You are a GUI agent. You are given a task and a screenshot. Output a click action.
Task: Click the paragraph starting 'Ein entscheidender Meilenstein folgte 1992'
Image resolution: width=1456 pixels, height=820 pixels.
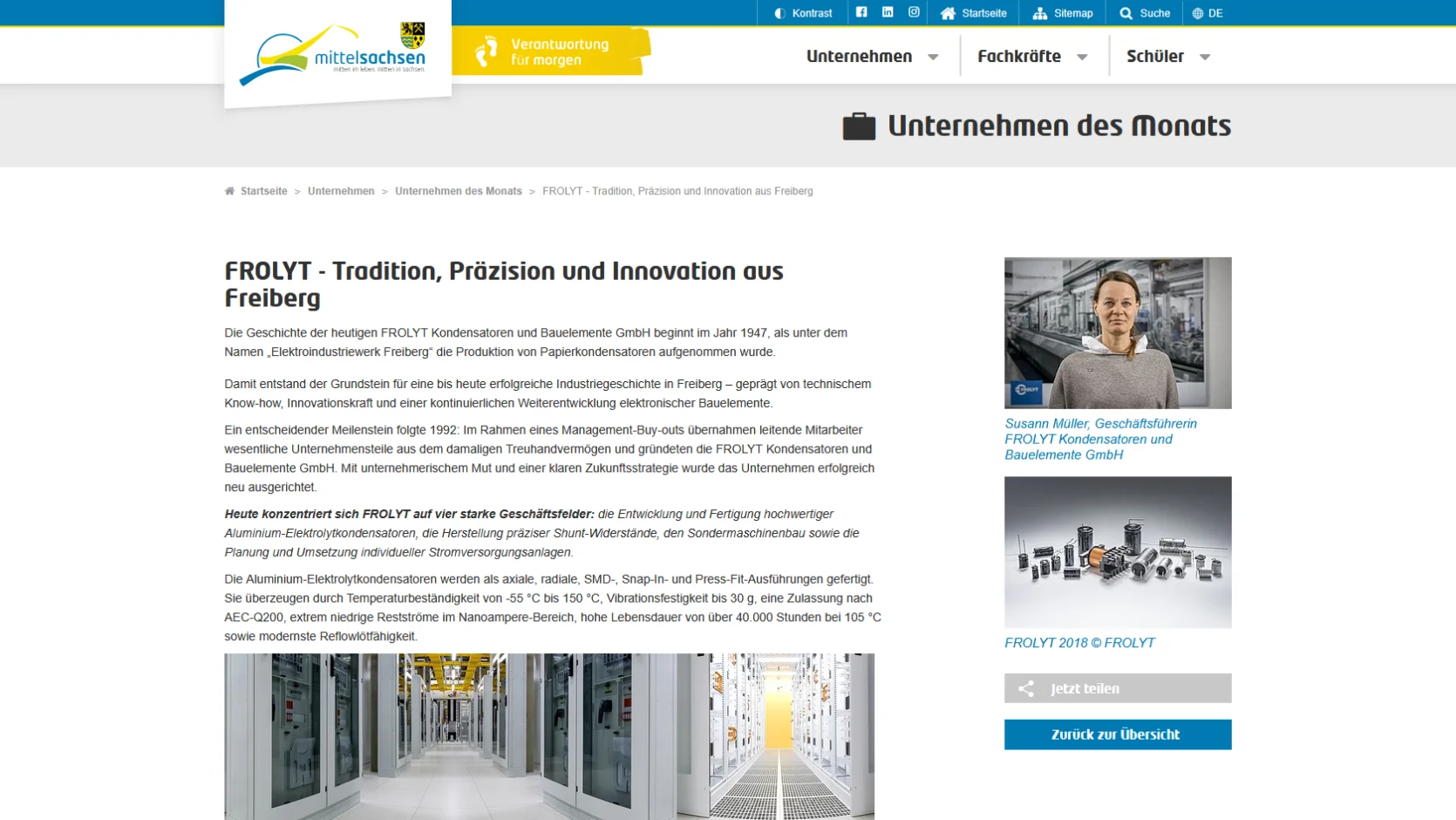[549, 459]
